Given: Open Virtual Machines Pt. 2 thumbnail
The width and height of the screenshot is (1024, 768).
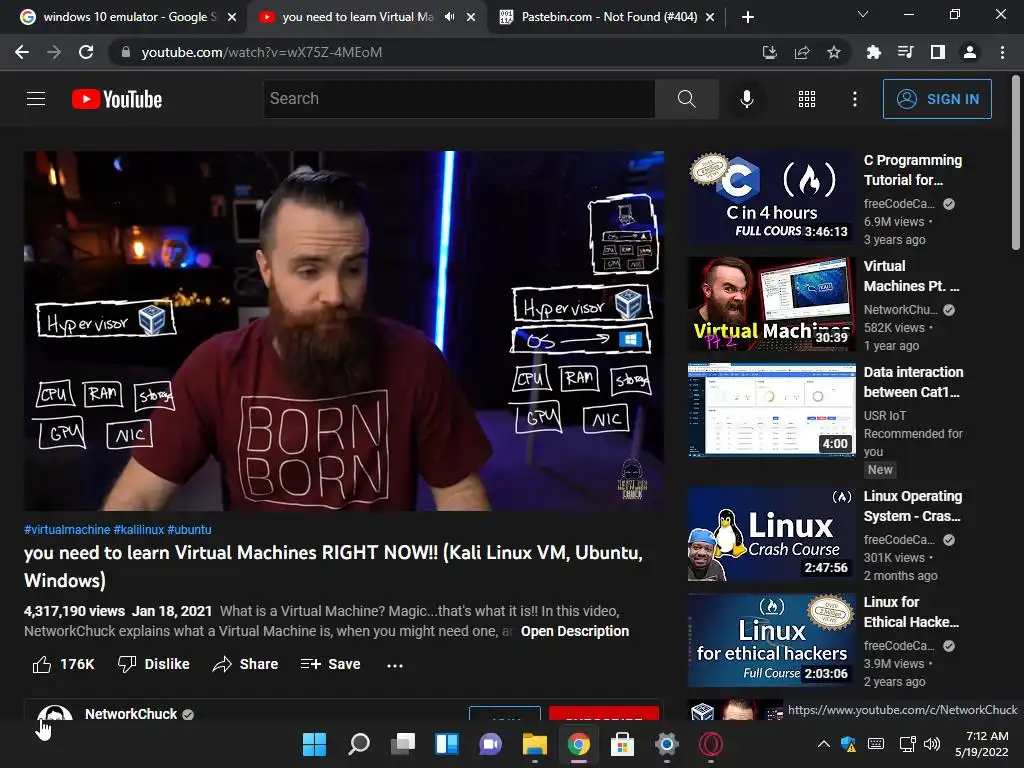Looking at the screenshot, I should (771, 304).
